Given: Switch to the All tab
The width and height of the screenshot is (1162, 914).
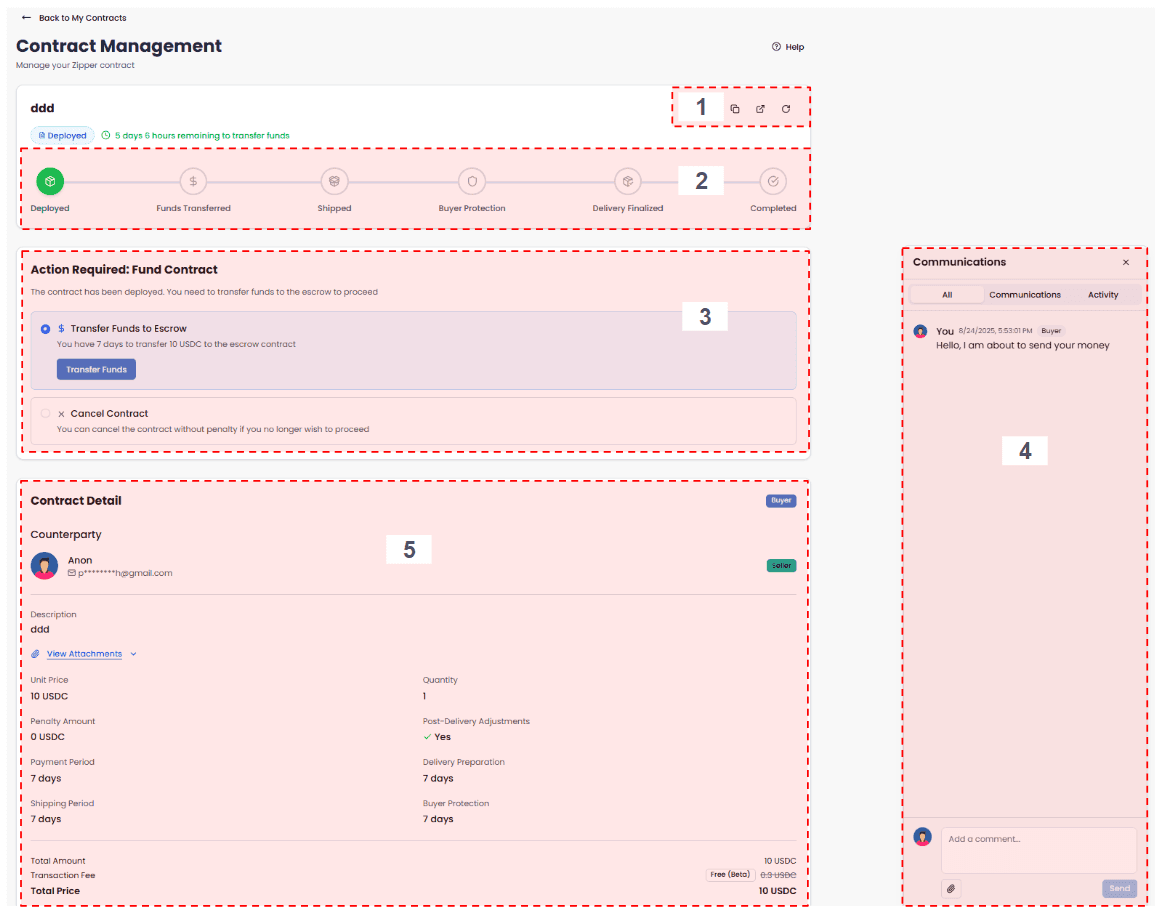Looking at the screenshot, I should tap(946, 294).
